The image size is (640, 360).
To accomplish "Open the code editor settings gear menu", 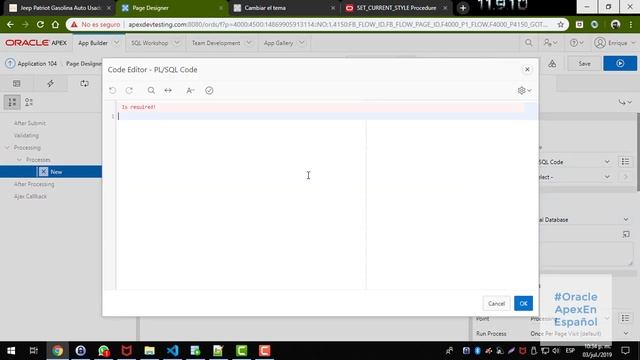I will click(524, 91).
